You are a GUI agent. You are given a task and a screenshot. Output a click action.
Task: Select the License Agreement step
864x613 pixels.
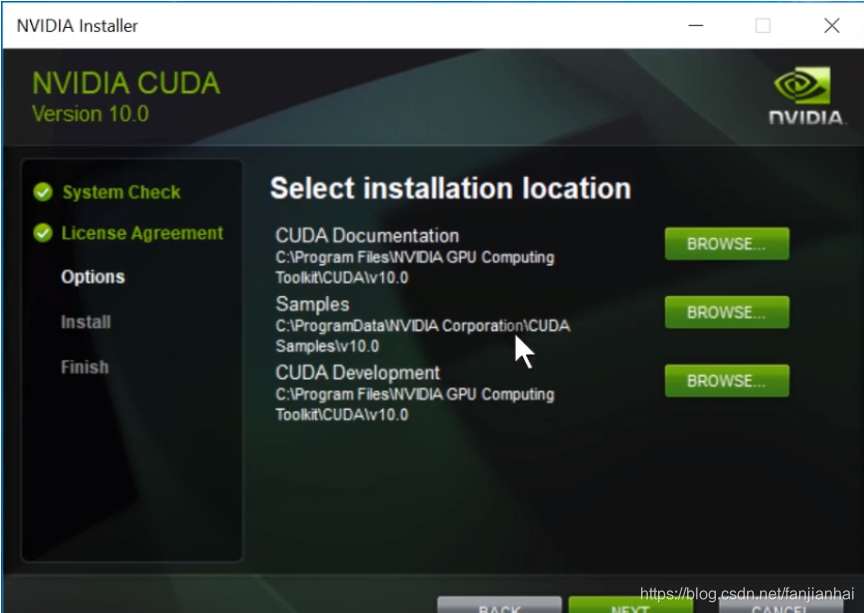click(142, 233)
